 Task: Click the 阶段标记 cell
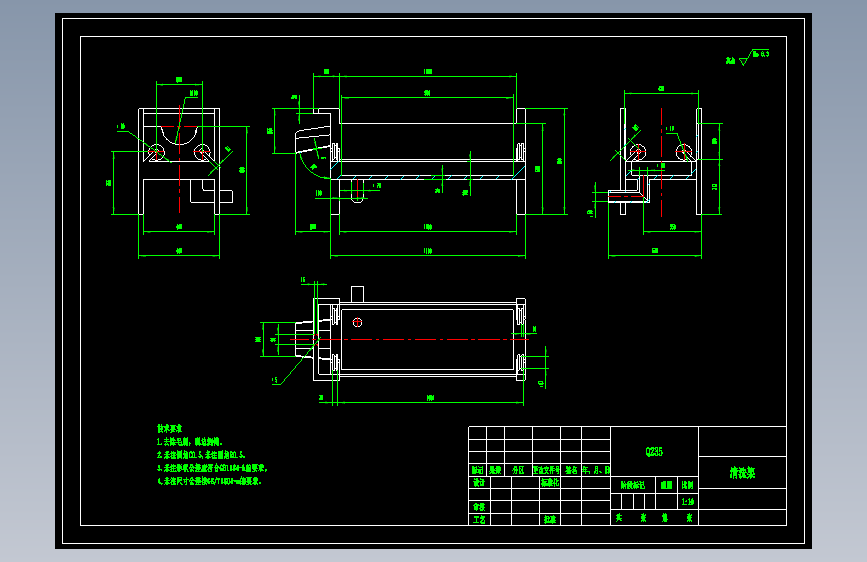click(x=633, y=485)
